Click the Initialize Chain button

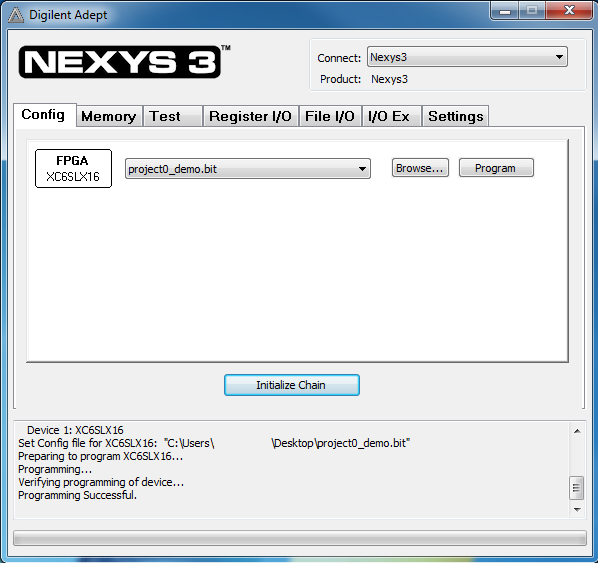tap(292, 385)
